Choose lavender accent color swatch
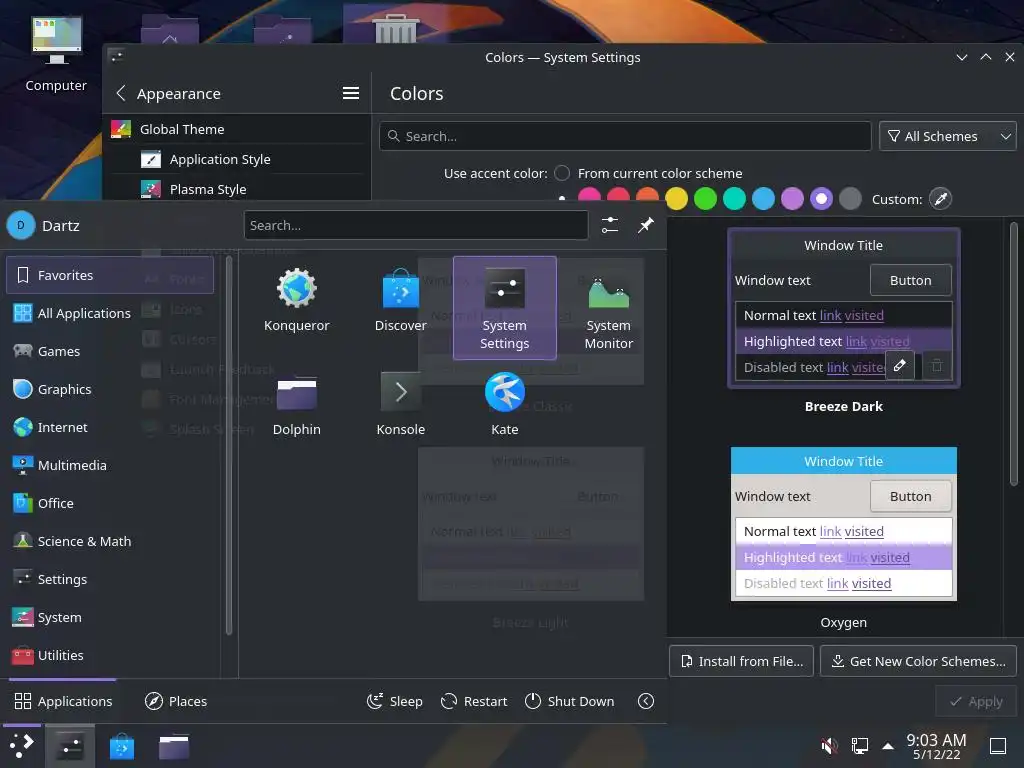This screenshot has width=1024, height=768. pos(792,199)
